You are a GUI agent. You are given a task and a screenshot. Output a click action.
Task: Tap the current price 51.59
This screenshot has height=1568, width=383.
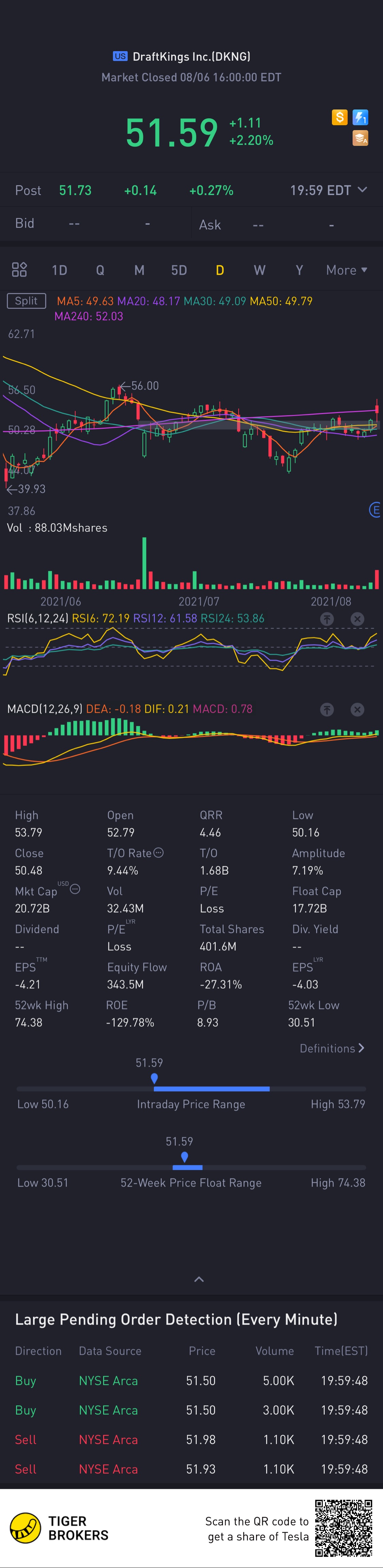tap(172, 133)
